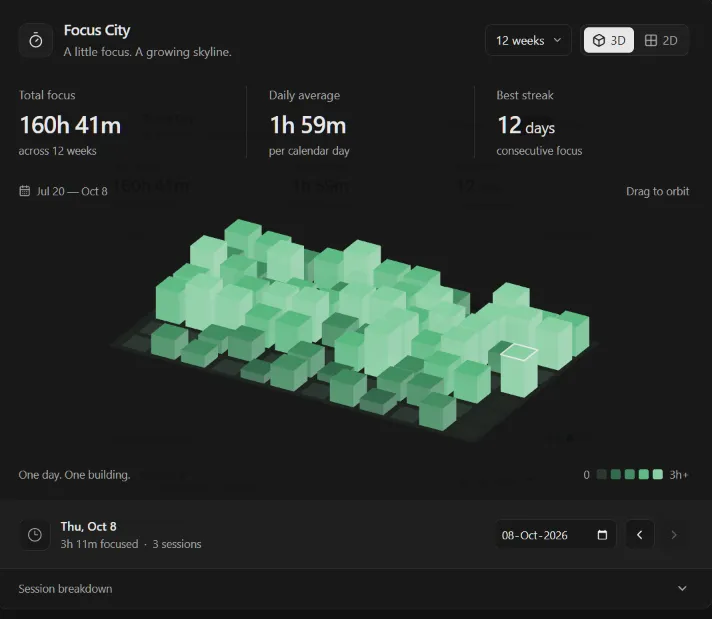
Task: Open the 08-Oct-2026 date field
Action: tap(555, 535)
